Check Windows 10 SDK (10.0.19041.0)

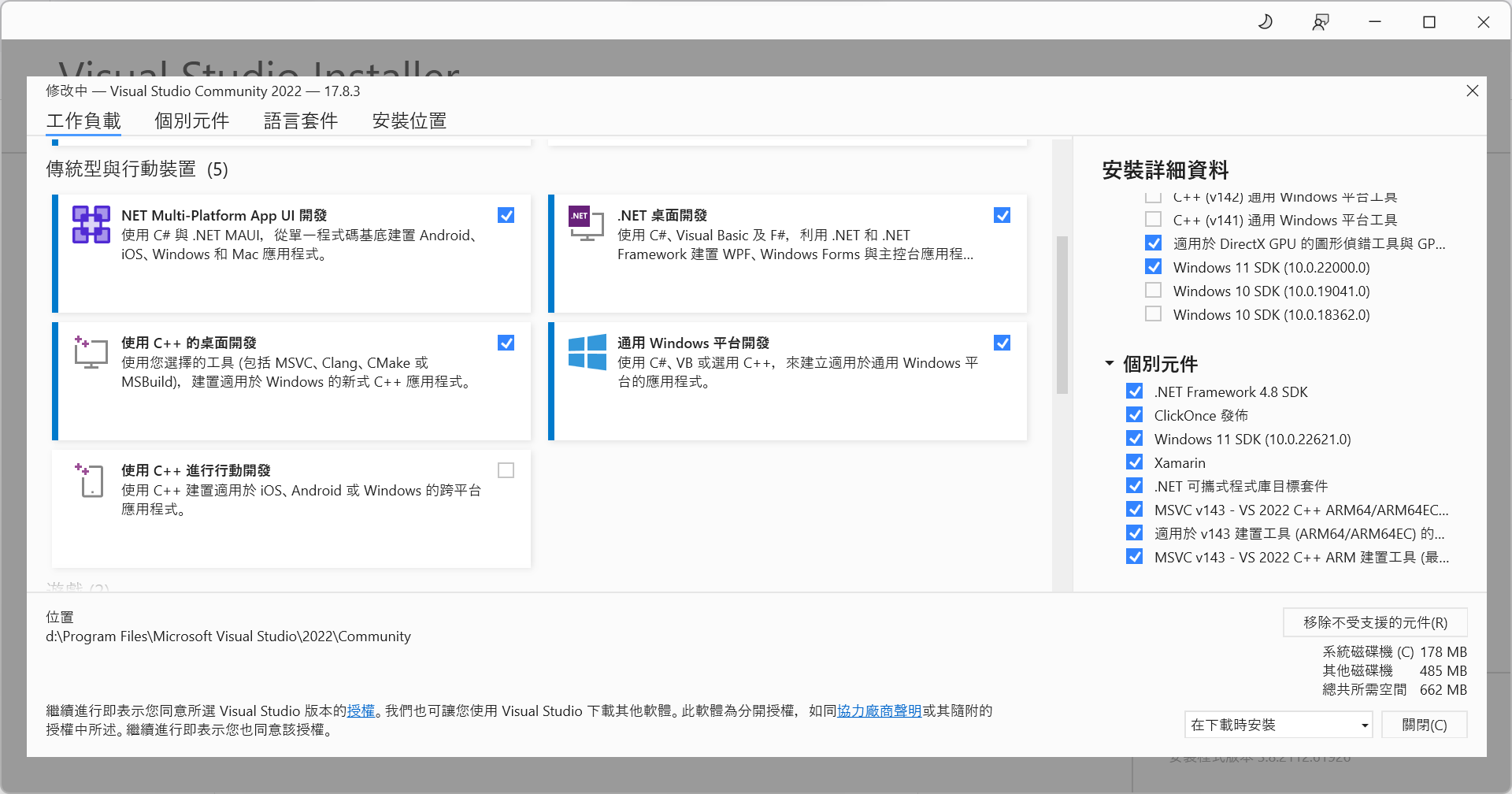coord(1154,290)
